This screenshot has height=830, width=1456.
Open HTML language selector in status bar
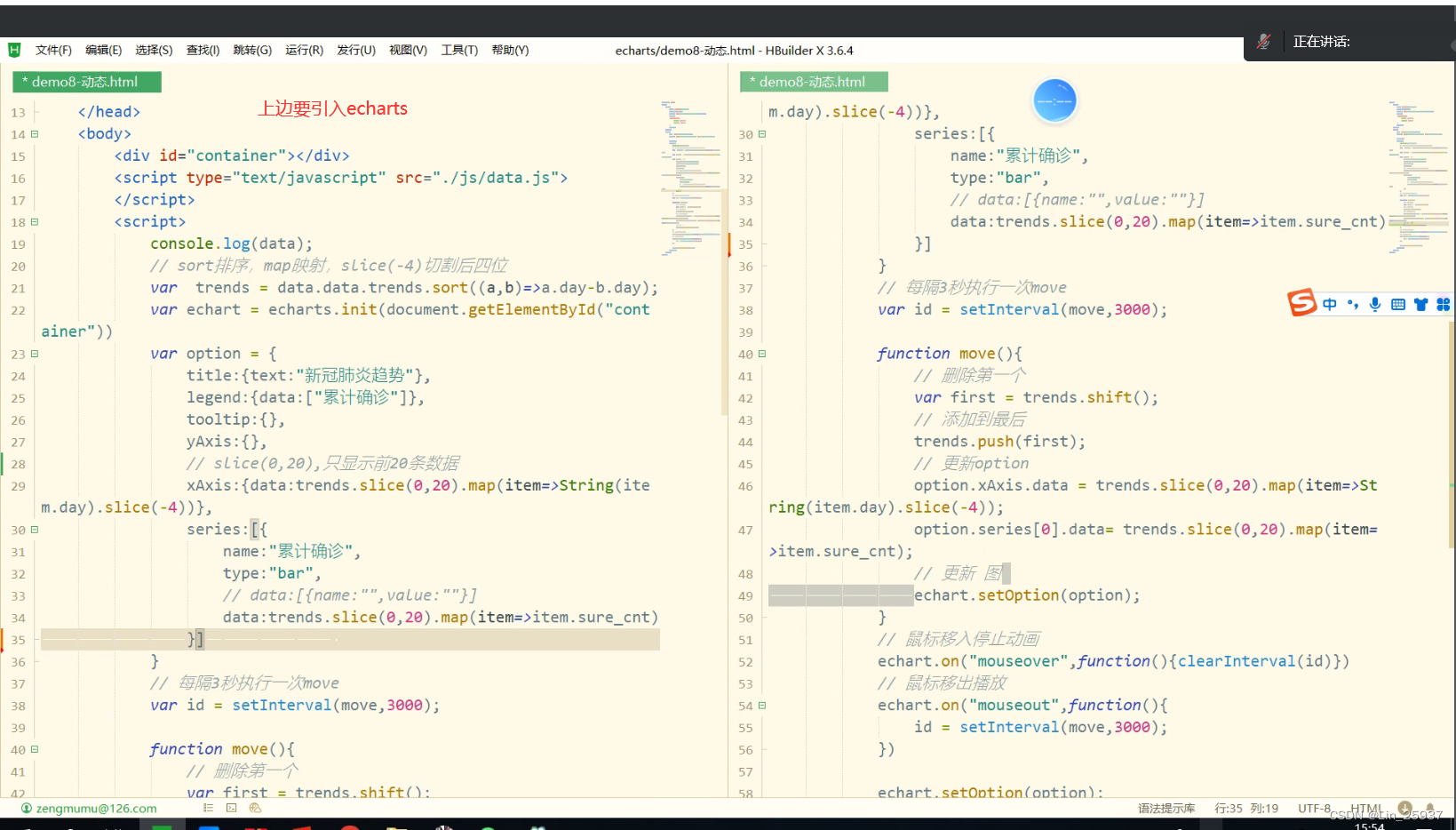click(1366, 809)
